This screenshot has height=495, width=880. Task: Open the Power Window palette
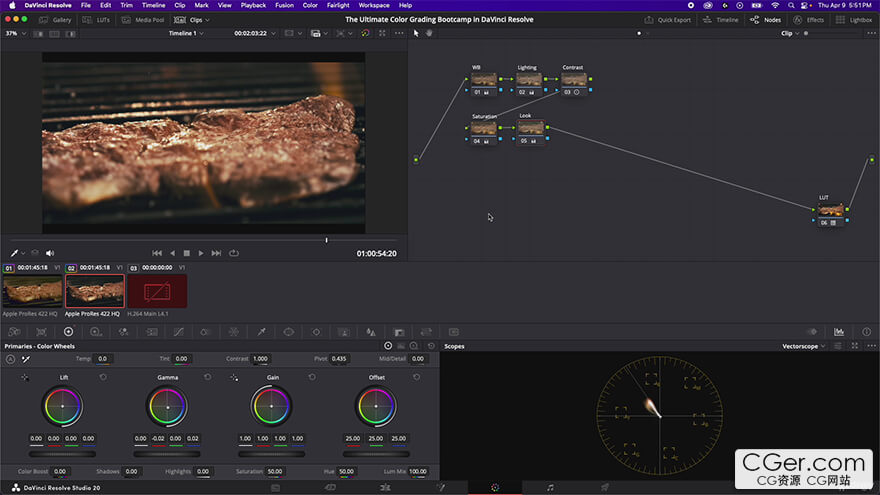click(288, 332)
